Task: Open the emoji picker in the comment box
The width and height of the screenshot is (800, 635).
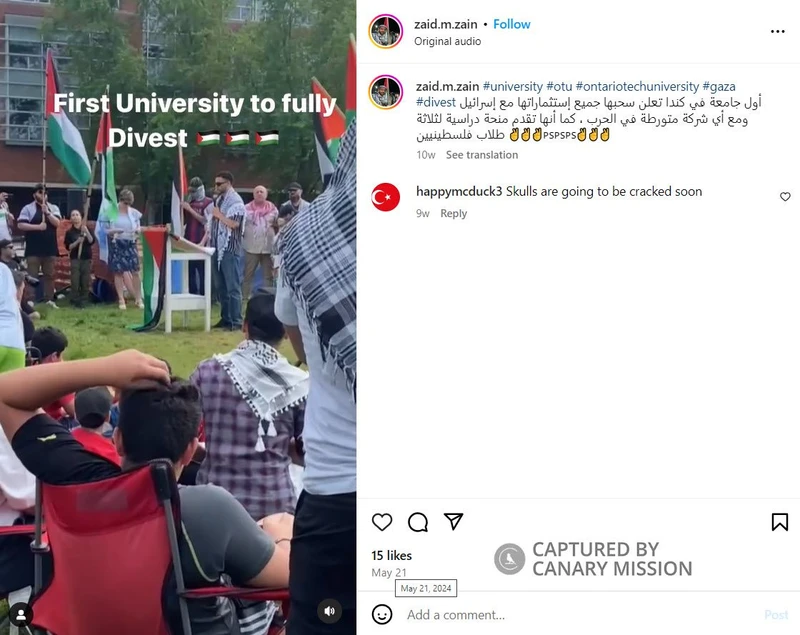Action: [382, 614]
